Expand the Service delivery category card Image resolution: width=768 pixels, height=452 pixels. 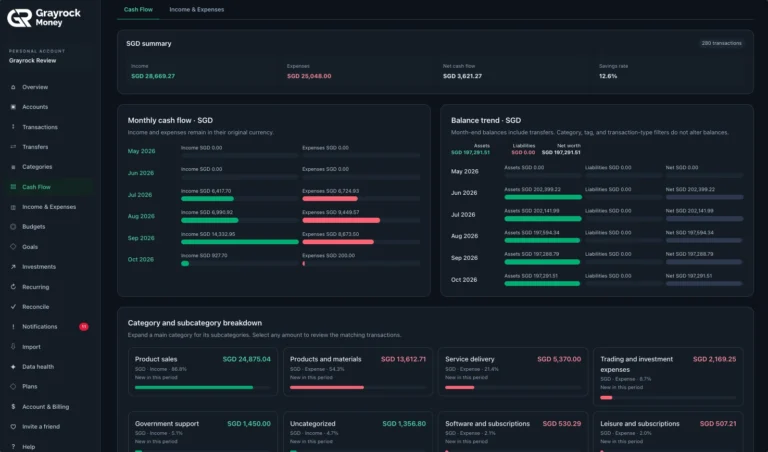[513, 372]
